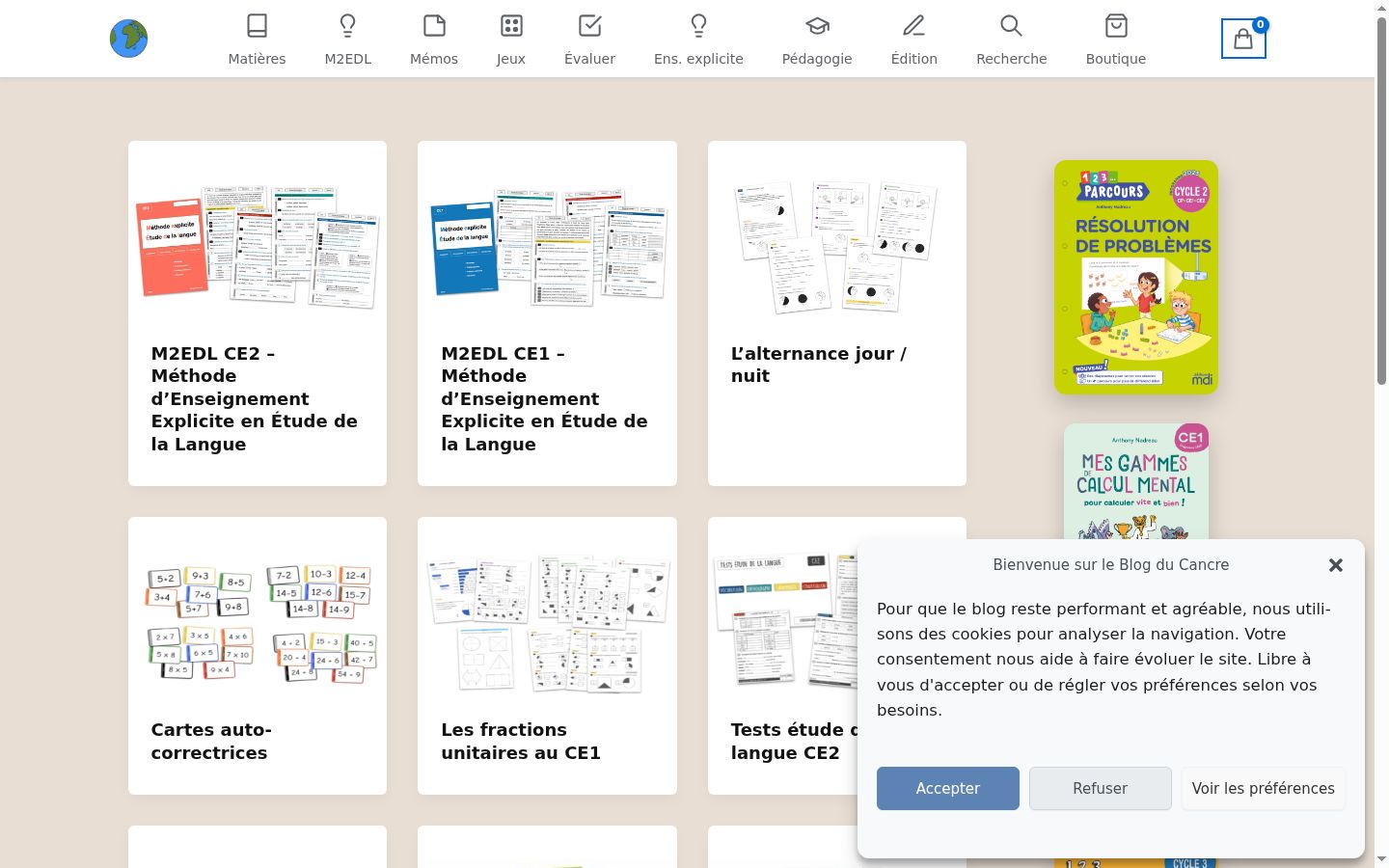Close the cookie consent popup
Image resolution: width=1389 pixels, height=868 pixels.
click(1335, 565)
